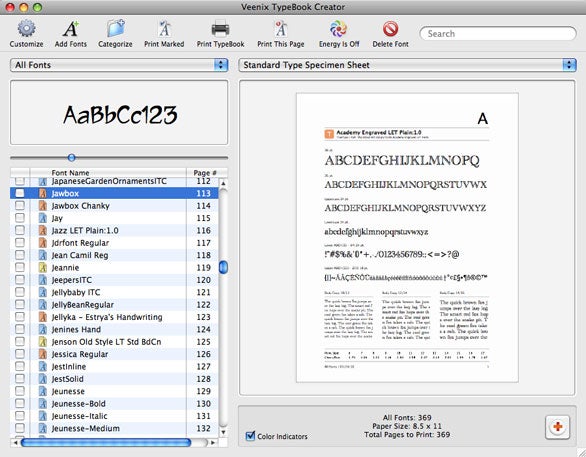Image resolution: width=586 pixels, height=457 pixels.
Task: Check the box for Jeunesse-Italic
Action: [19, 416]
